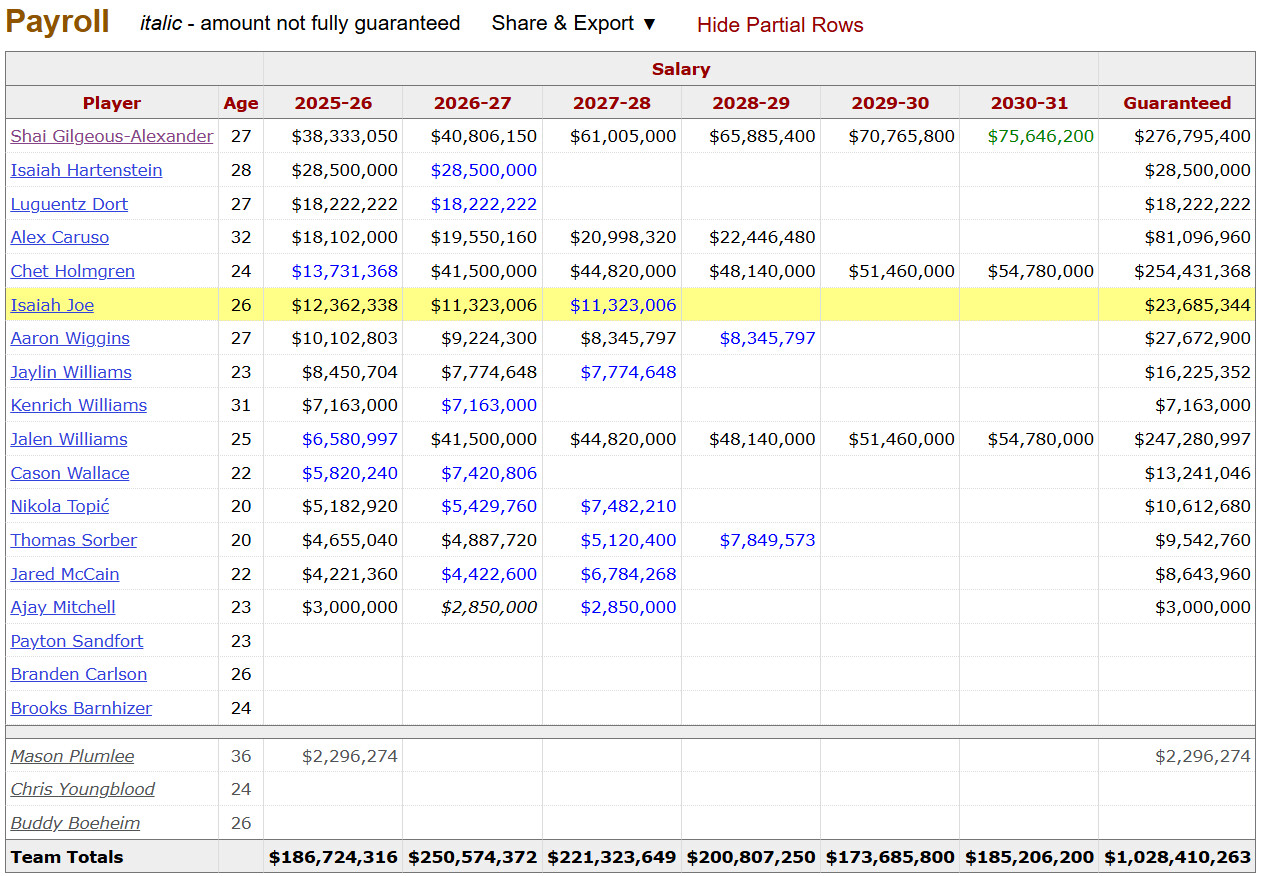Open Buddy Boeheim player link
The width and height of the screenshot is (1263, 876).
coord(75,823)
